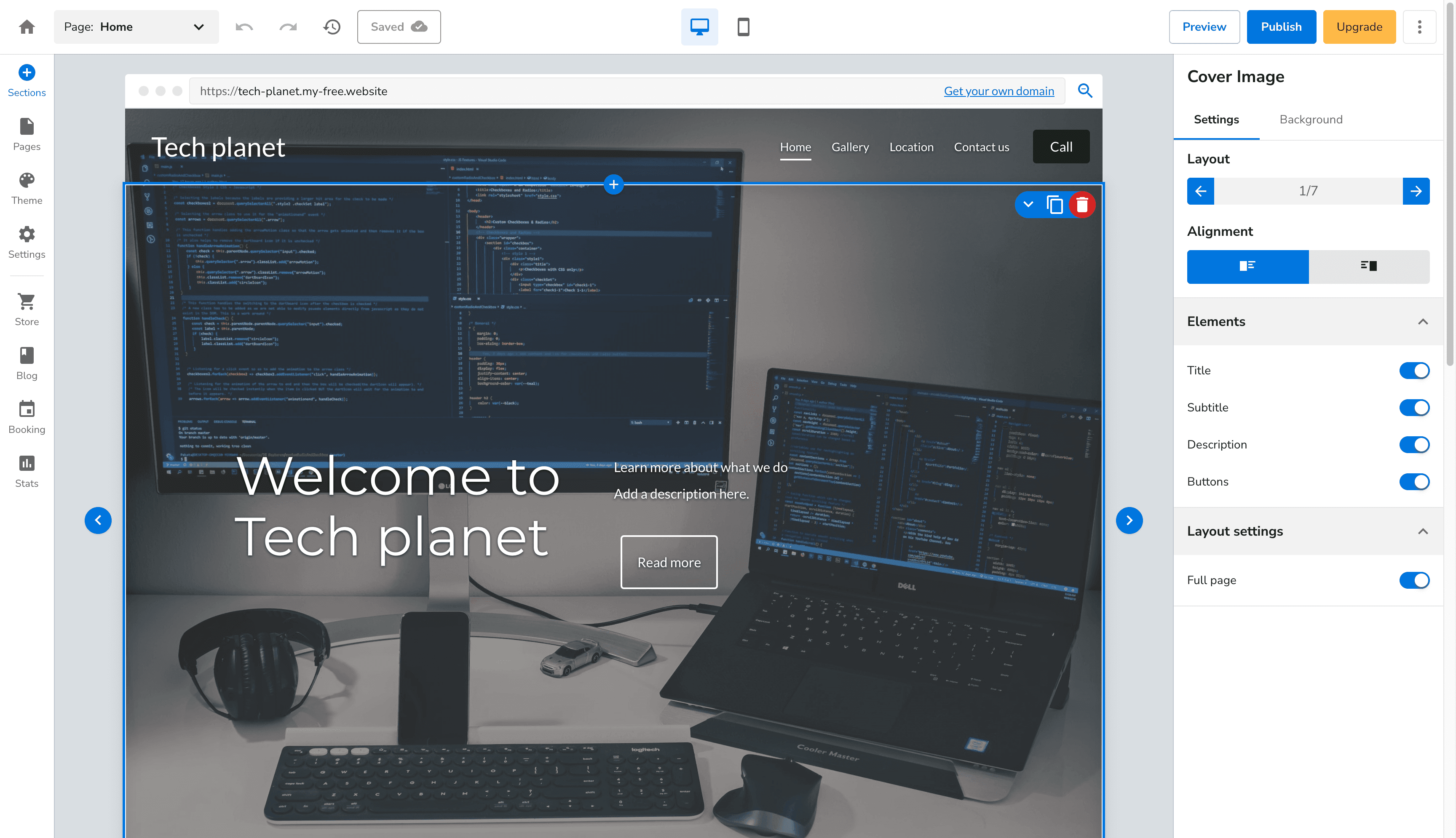Screen dimensions: 1456x838
Task: Select previous layout arrow in Layout panel
Action: coord(1200,190)
